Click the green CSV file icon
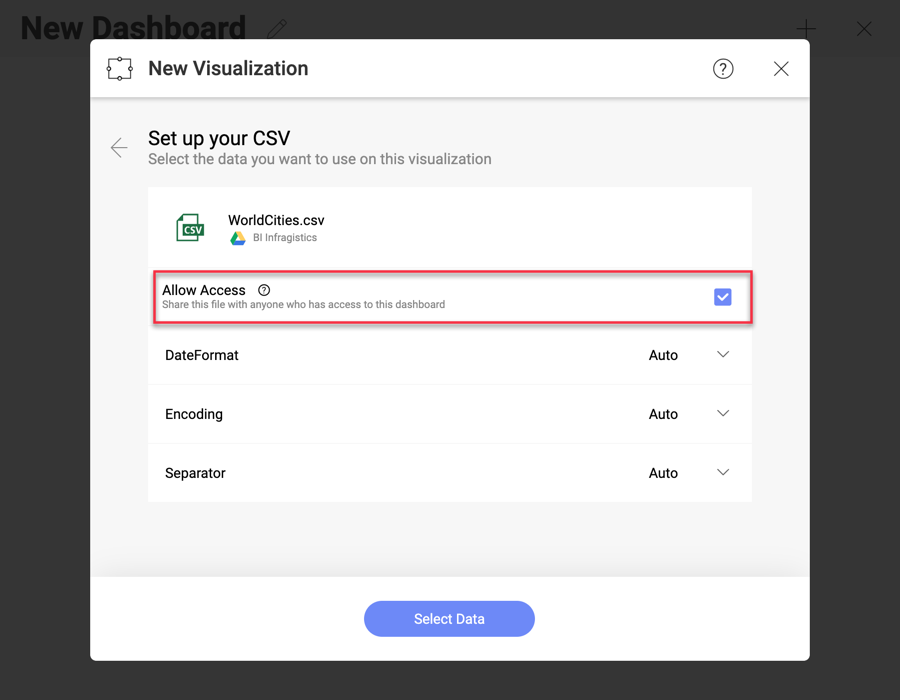Viewport: 900px width, 700px height. tap(191, 228)
